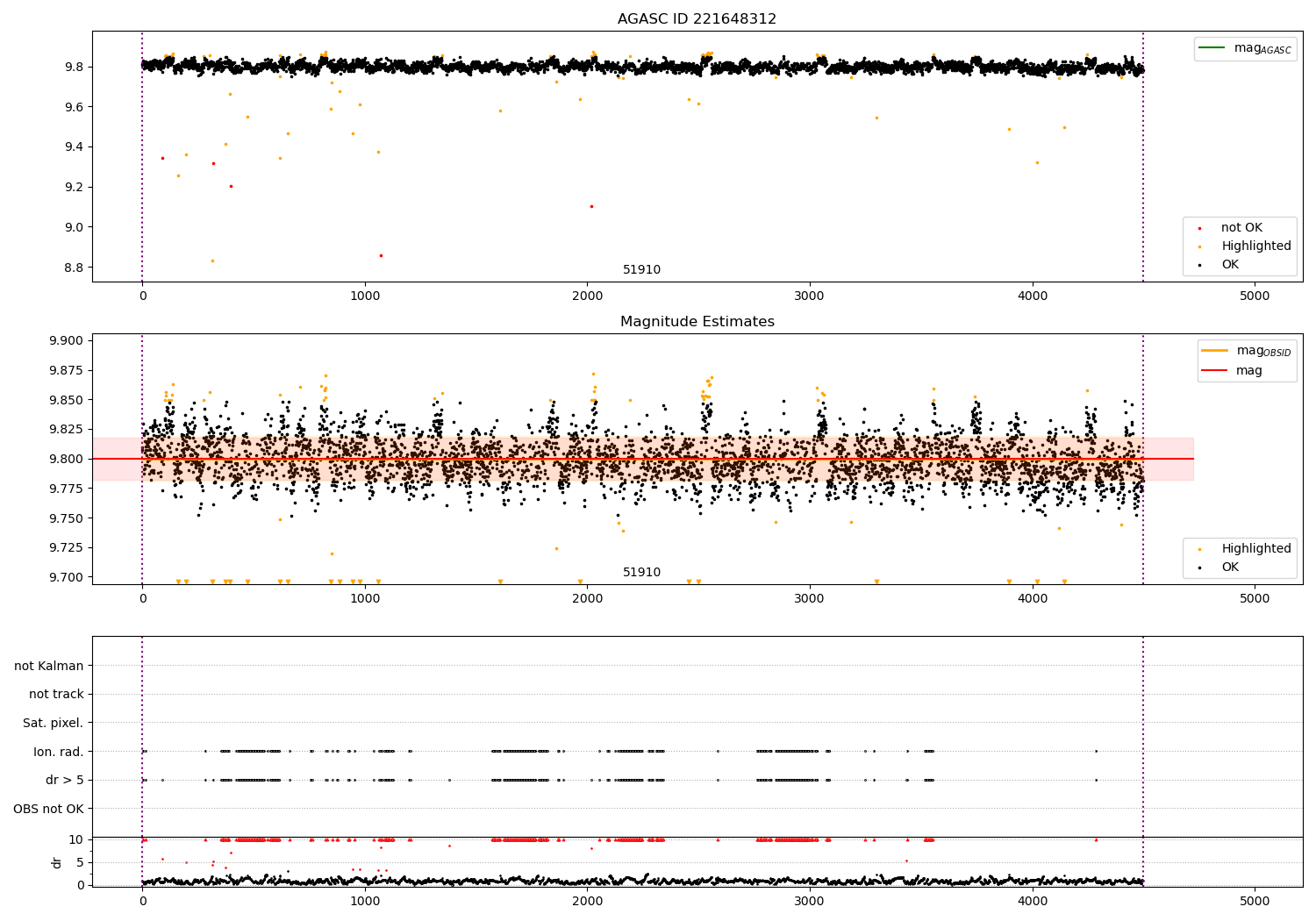Click the "9.700" y-axis tick label
The width and height of the screenshot is (1316, 921).
(66, 577)
